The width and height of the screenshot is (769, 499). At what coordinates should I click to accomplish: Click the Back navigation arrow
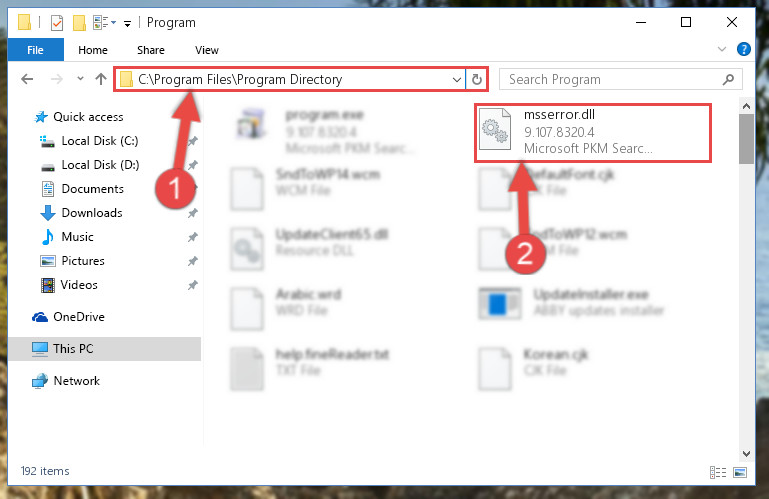point(27,79)
